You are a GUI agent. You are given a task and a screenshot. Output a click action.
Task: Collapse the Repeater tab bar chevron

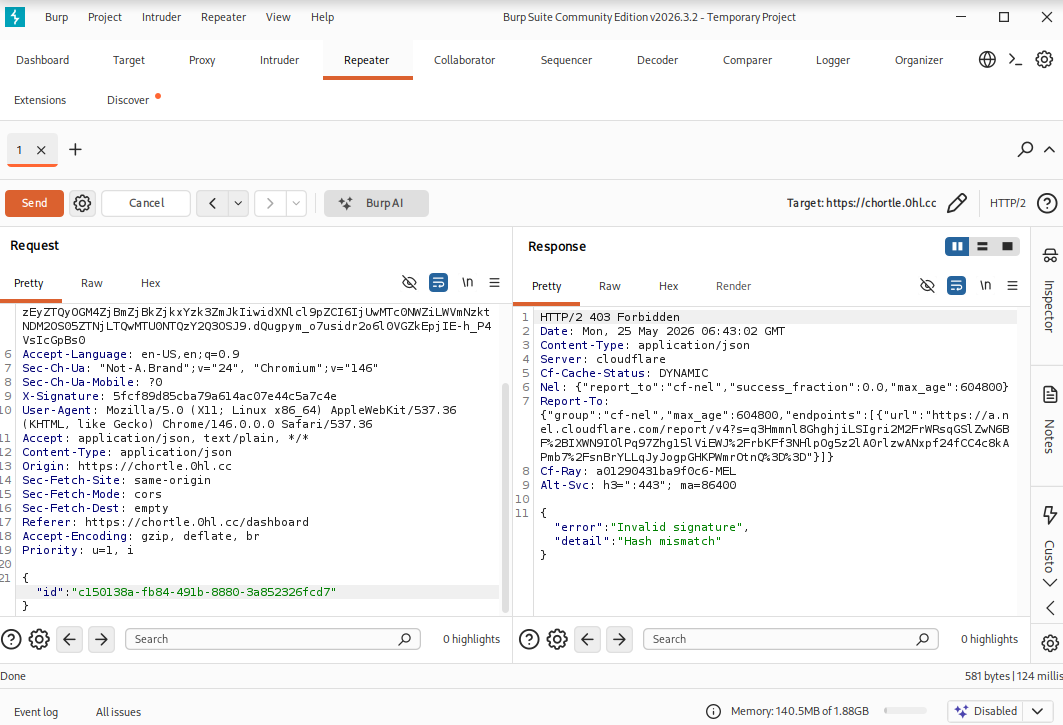[x=1049, y=149]
